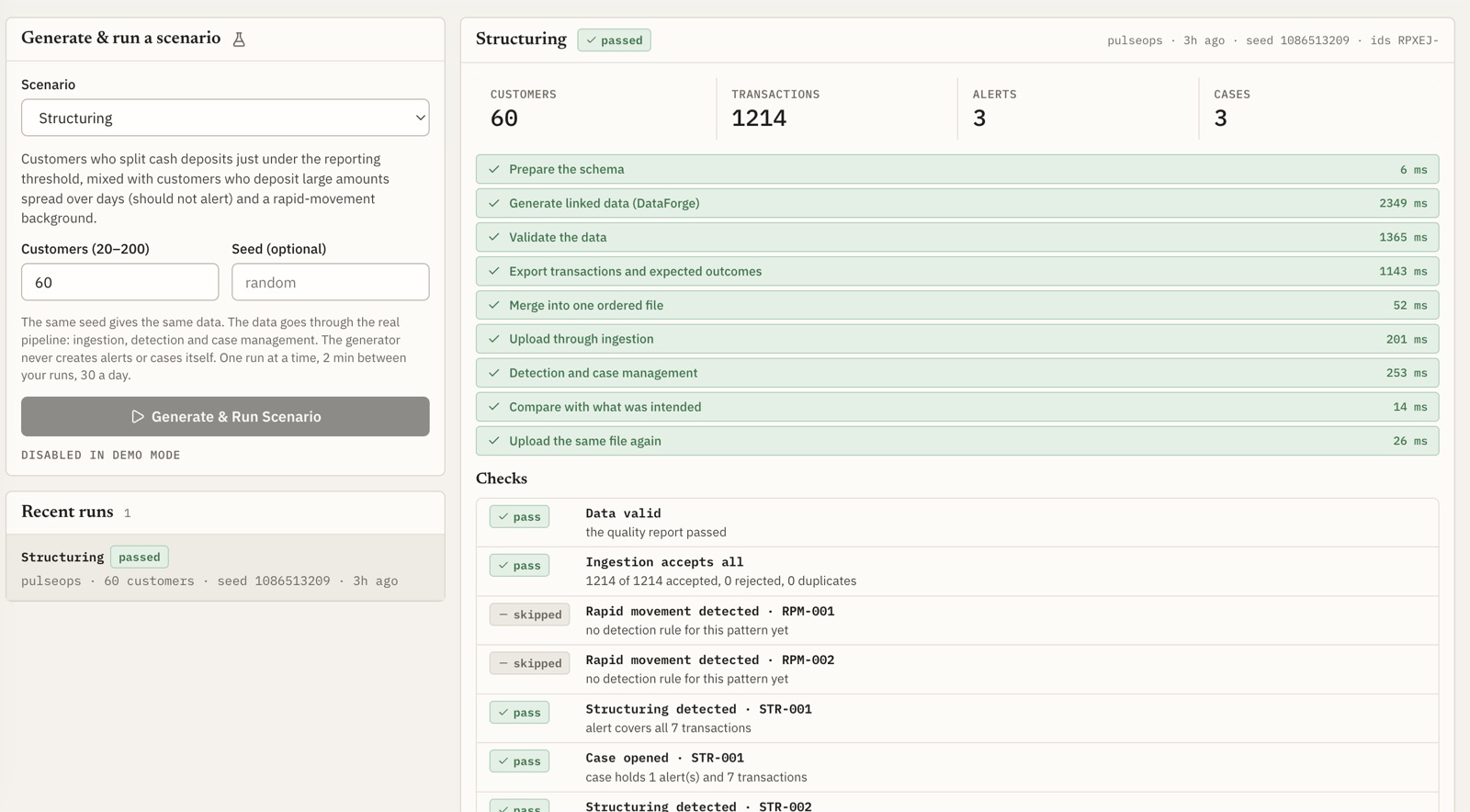The image size is (1470, 812).
Task: Click the checkmark icon on Upload through ingestion
Action: [x=494, y=339]
